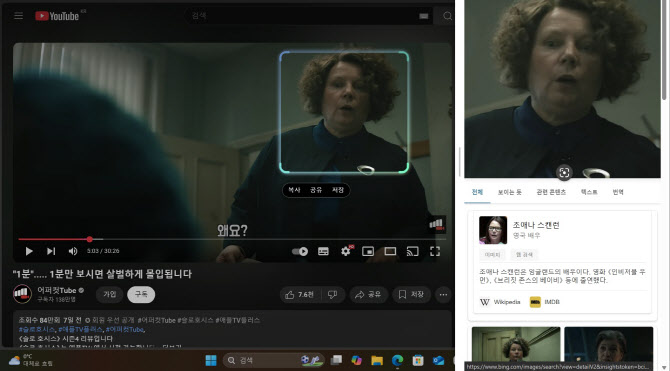Enter fullscreen mode in the player
The image size is (670, 371).
click(x=435, y=251)
